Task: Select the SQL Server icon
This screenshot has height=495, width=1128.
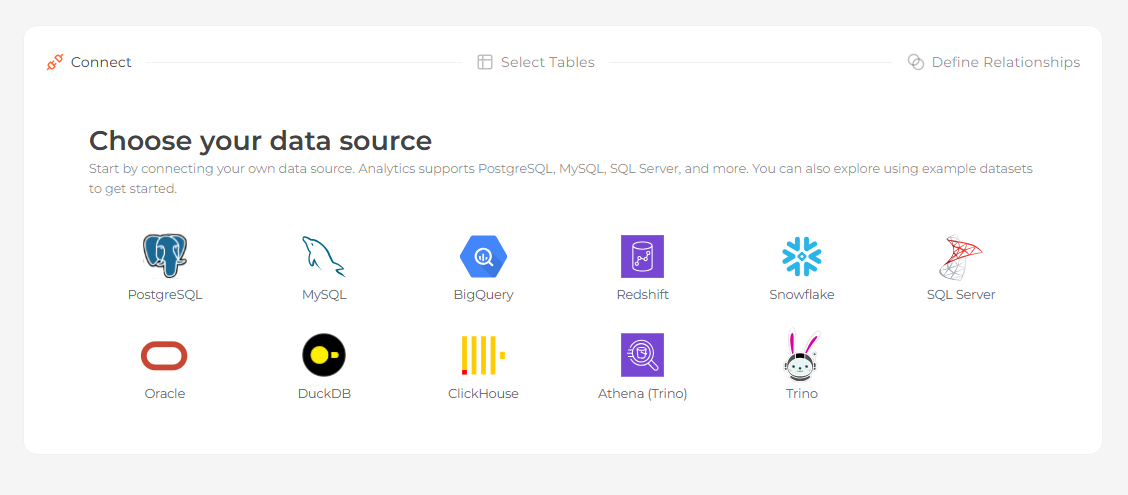Action: click(x=961, y=256)
